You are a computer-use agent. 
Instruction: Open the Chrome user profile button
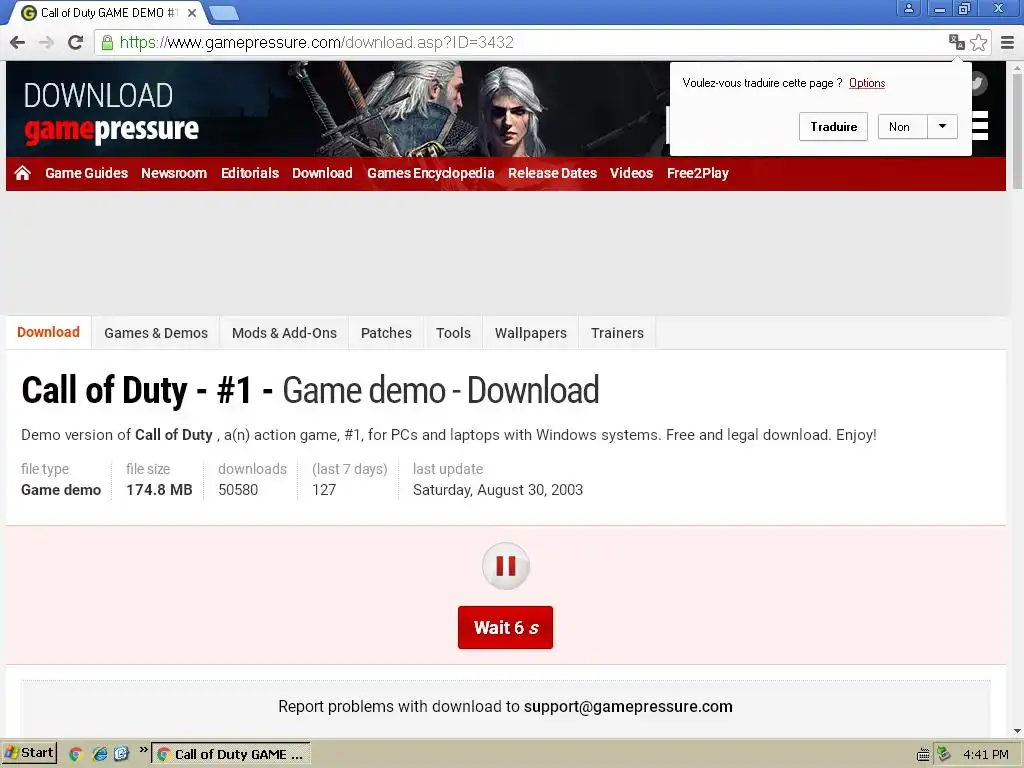point(908,8)
